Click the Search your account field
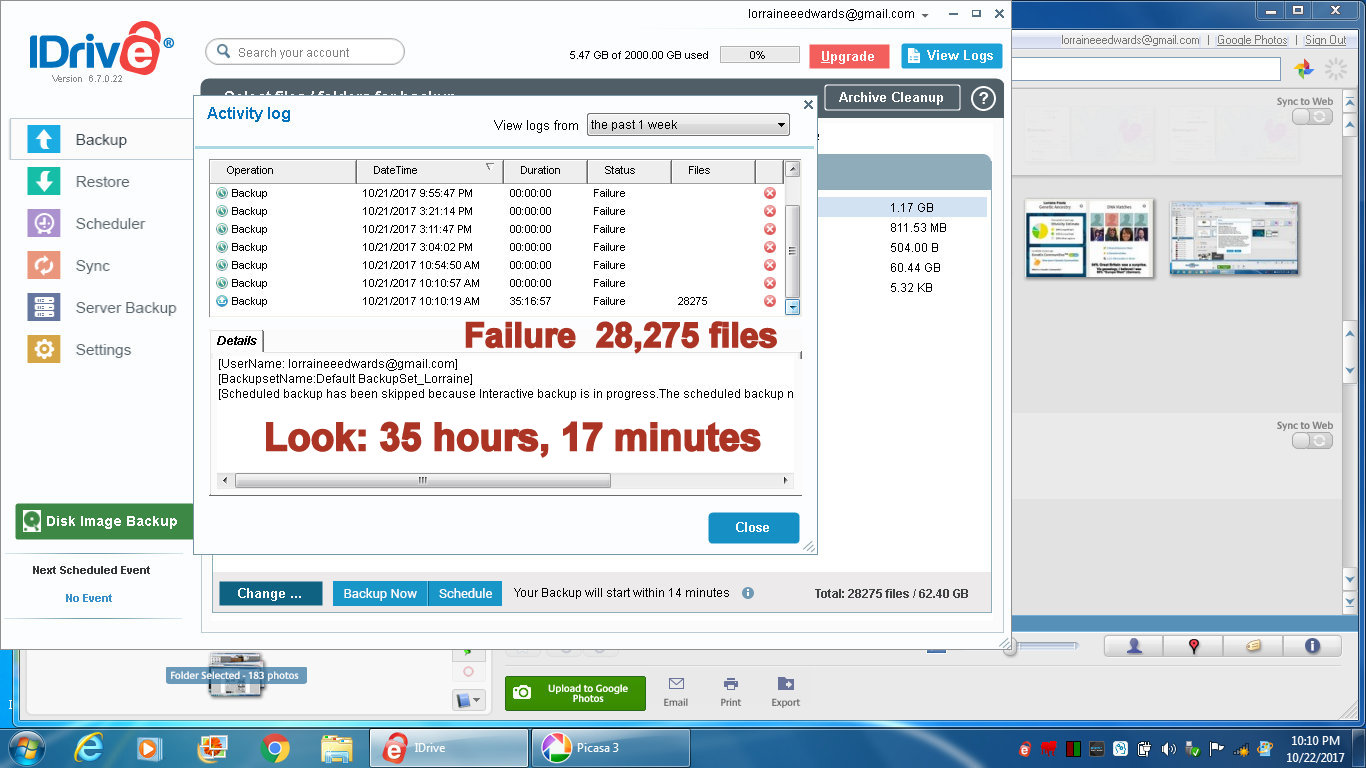1366x768 pixels. click(x=305, y=52)
